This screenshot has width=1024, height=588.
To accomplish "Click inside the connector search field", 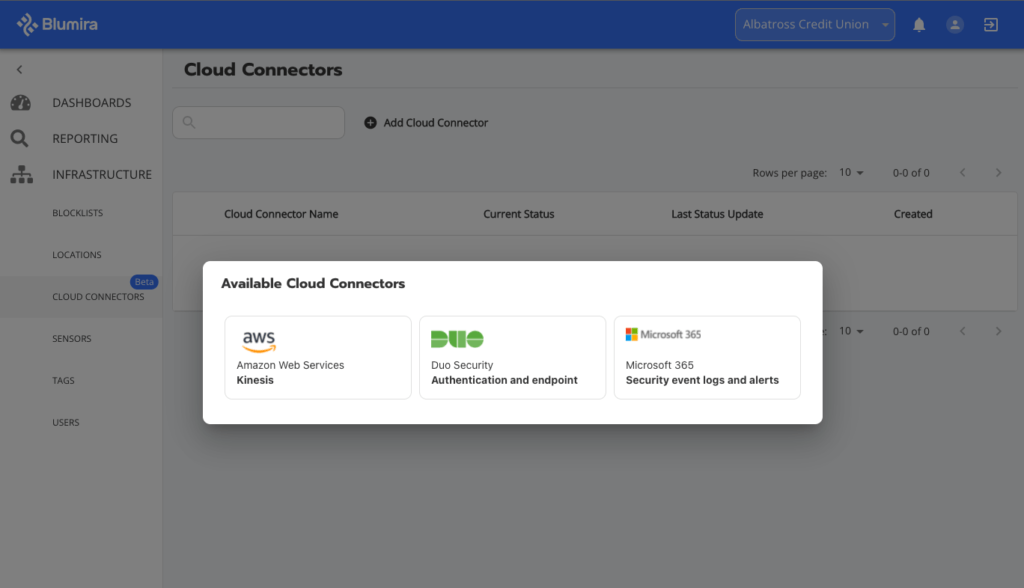I will 258,122.
